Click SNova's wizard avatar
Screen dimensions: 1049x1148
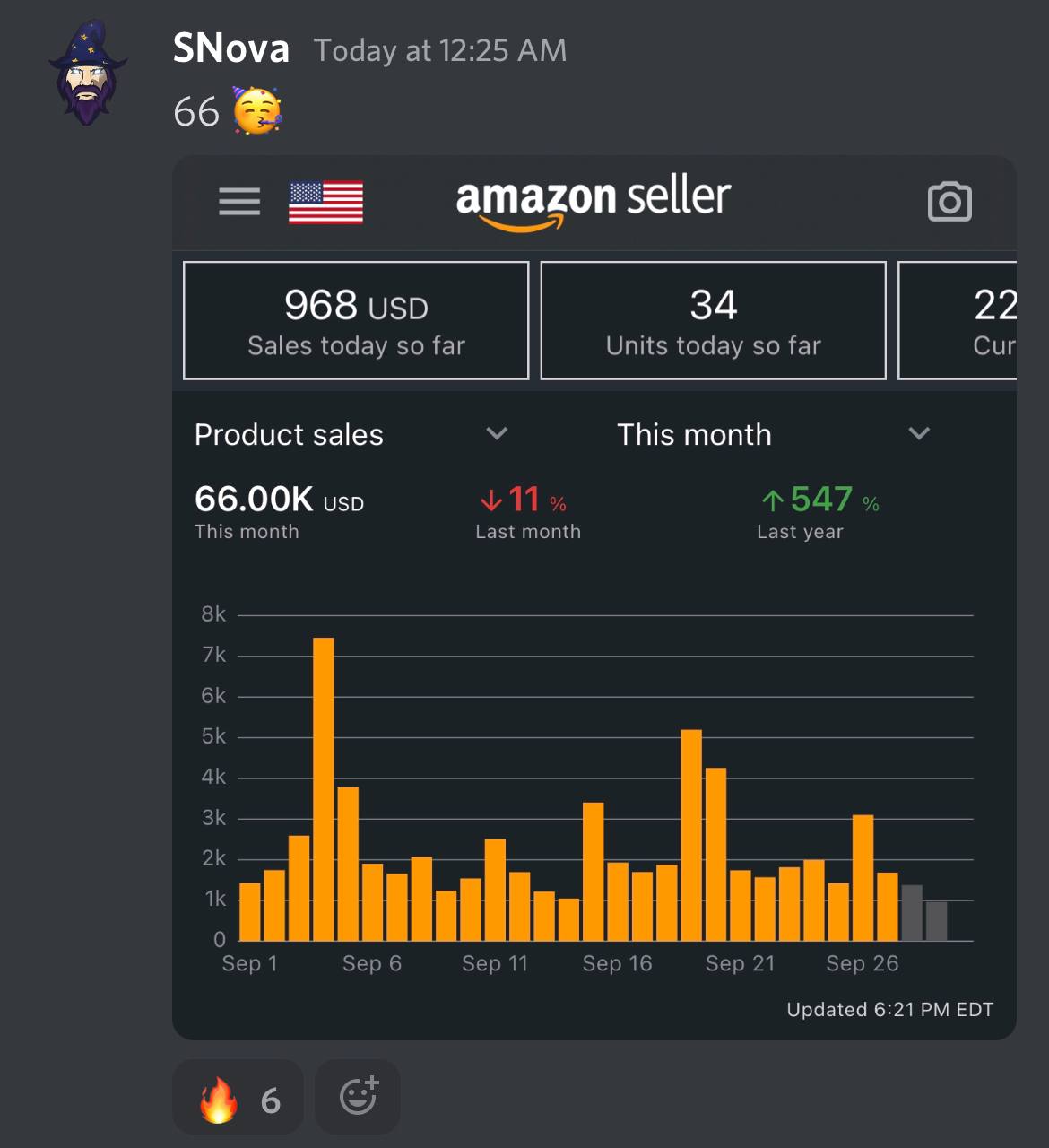click(87, 74)
